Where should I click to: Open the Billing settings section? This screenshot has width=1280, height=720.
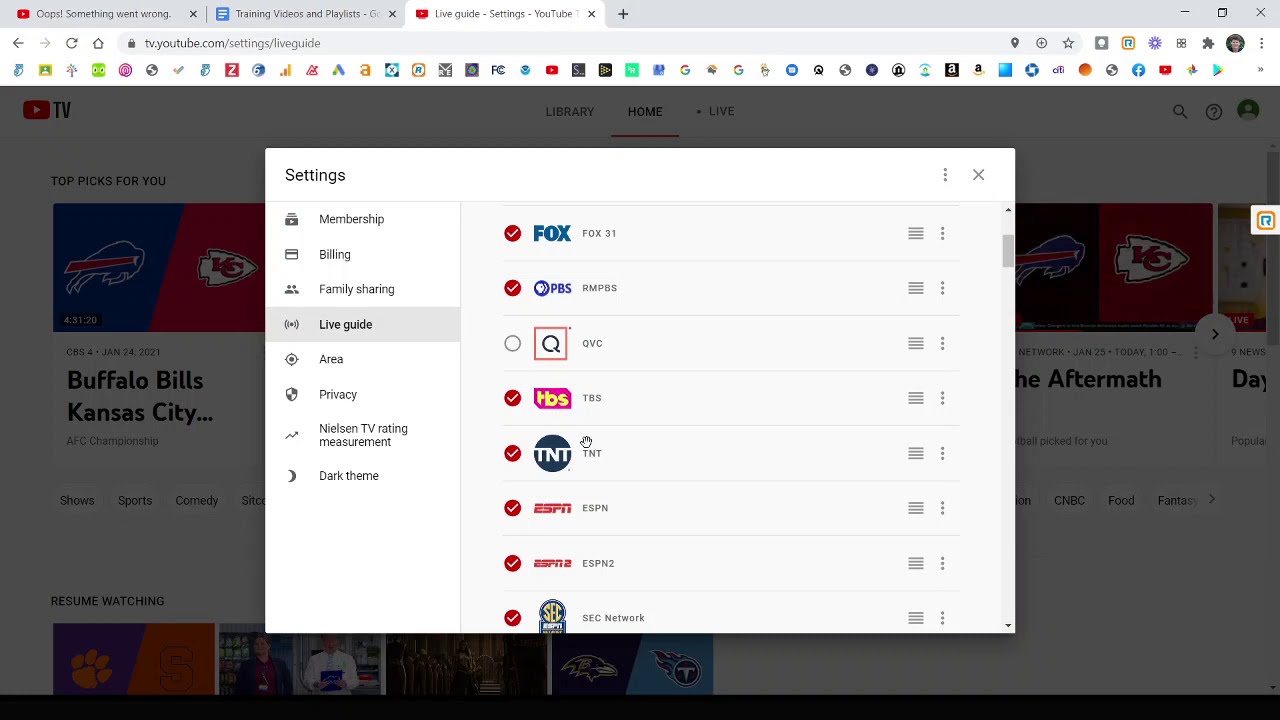coord(362,254)
